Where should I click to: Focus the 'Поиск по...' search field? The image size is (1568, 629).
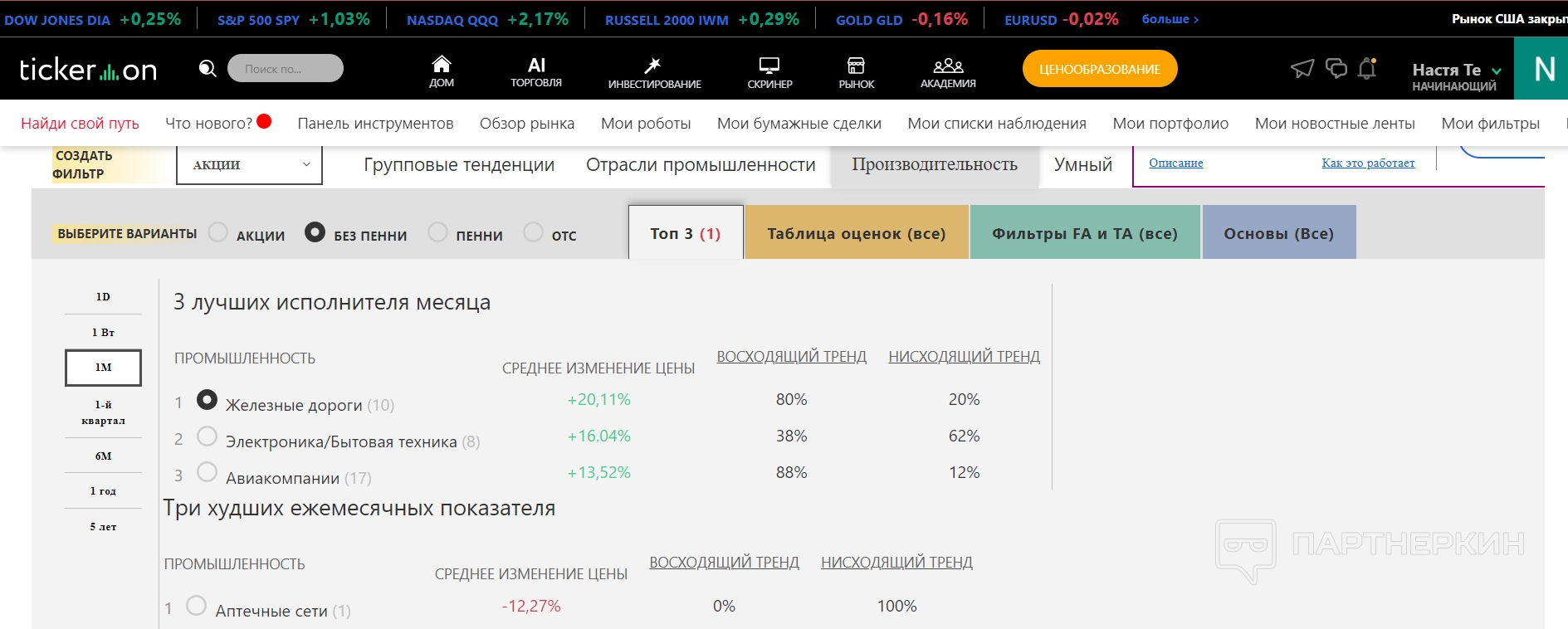[285, 68]
